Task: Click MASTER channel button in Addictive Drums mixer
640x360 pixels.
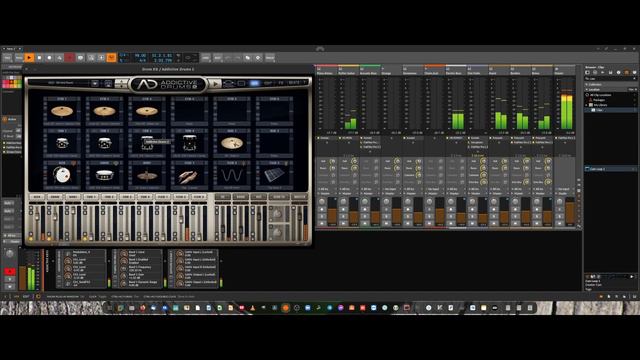Action: pos(299,197)
